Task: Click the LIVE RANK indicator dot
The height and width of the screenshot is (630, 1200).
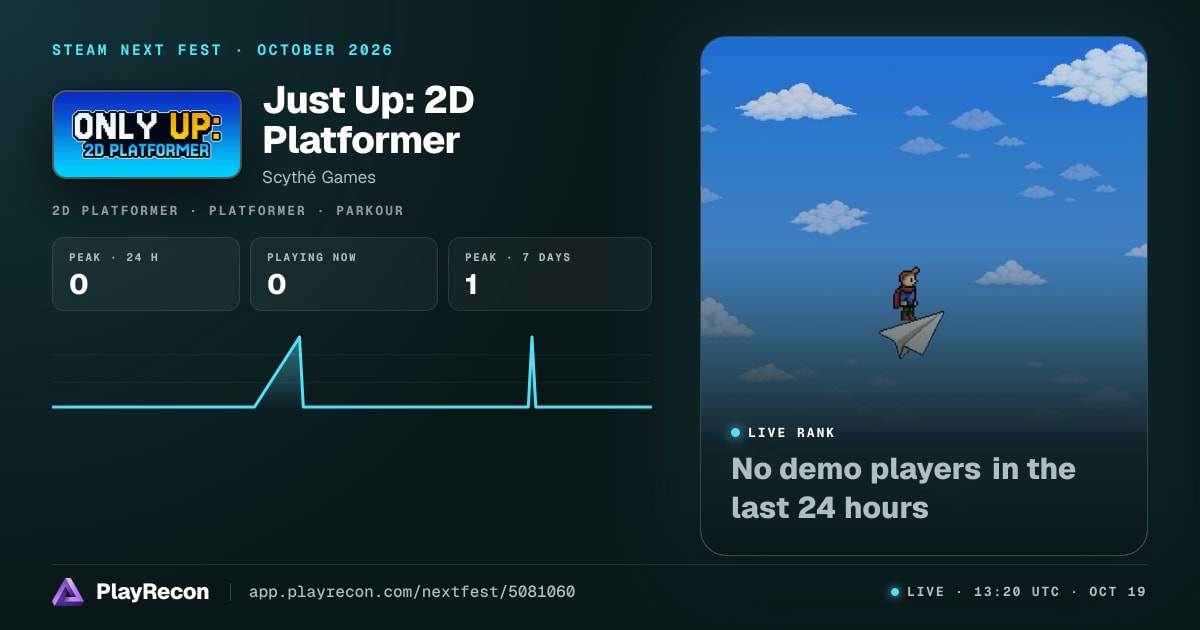Action: [x=736, y=433]
